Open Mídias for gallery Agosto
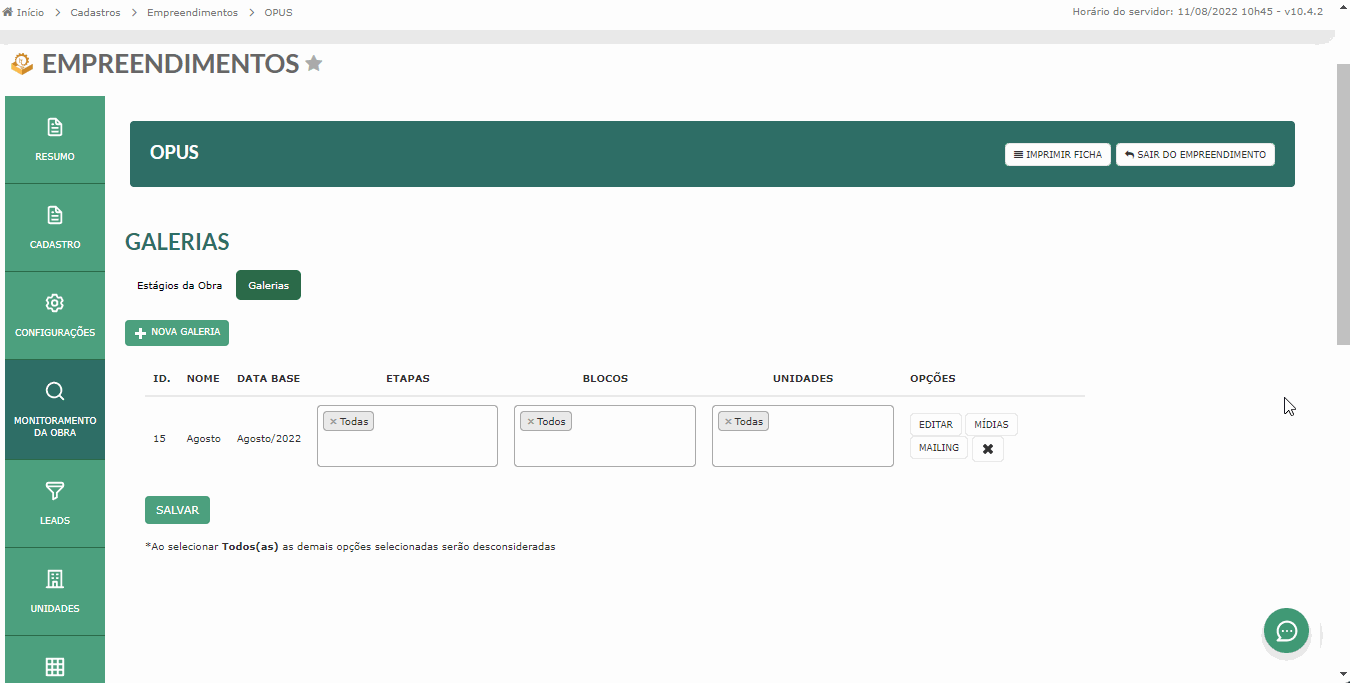 (991, 425)
